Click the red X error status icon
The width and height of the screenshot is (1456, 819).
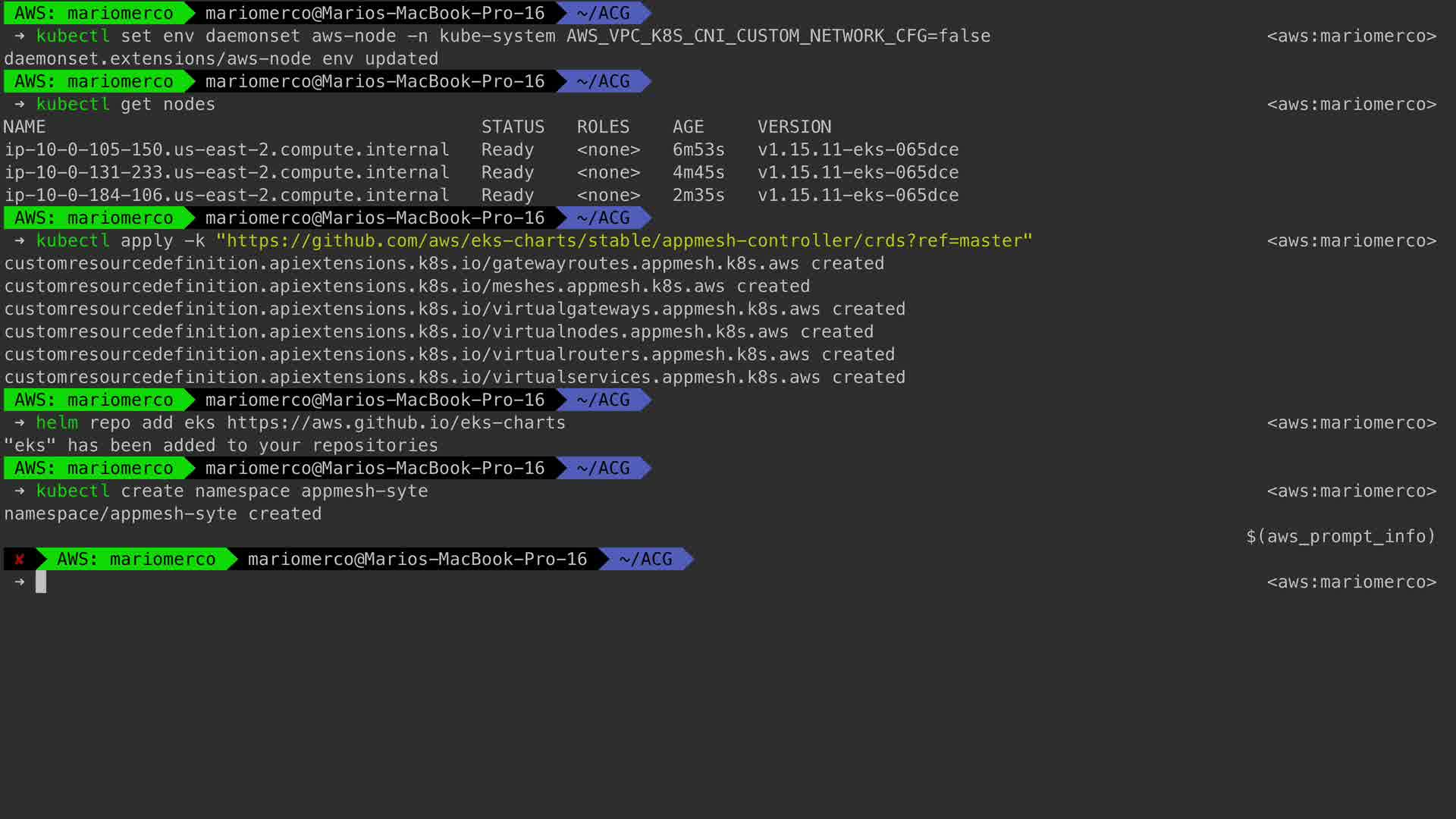19,560
